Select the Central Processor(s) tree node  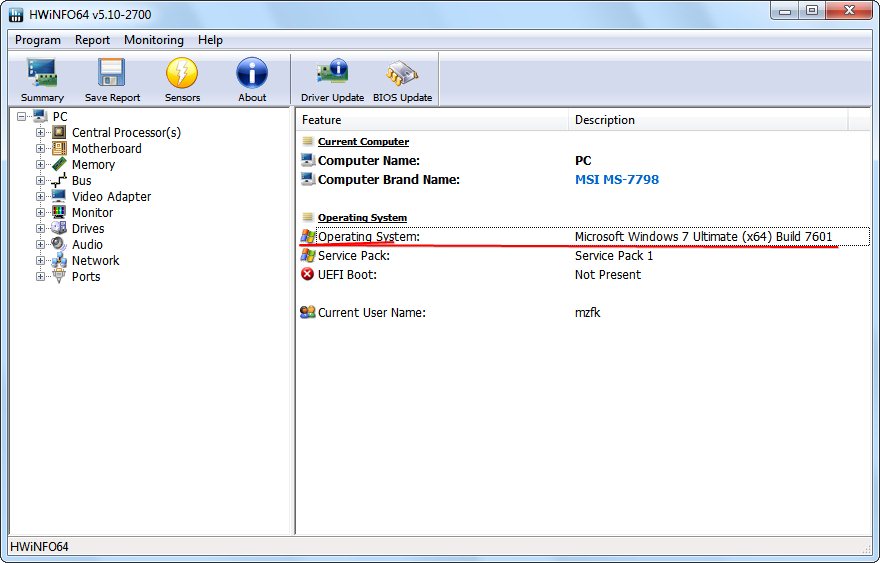[x=126, y=133]
